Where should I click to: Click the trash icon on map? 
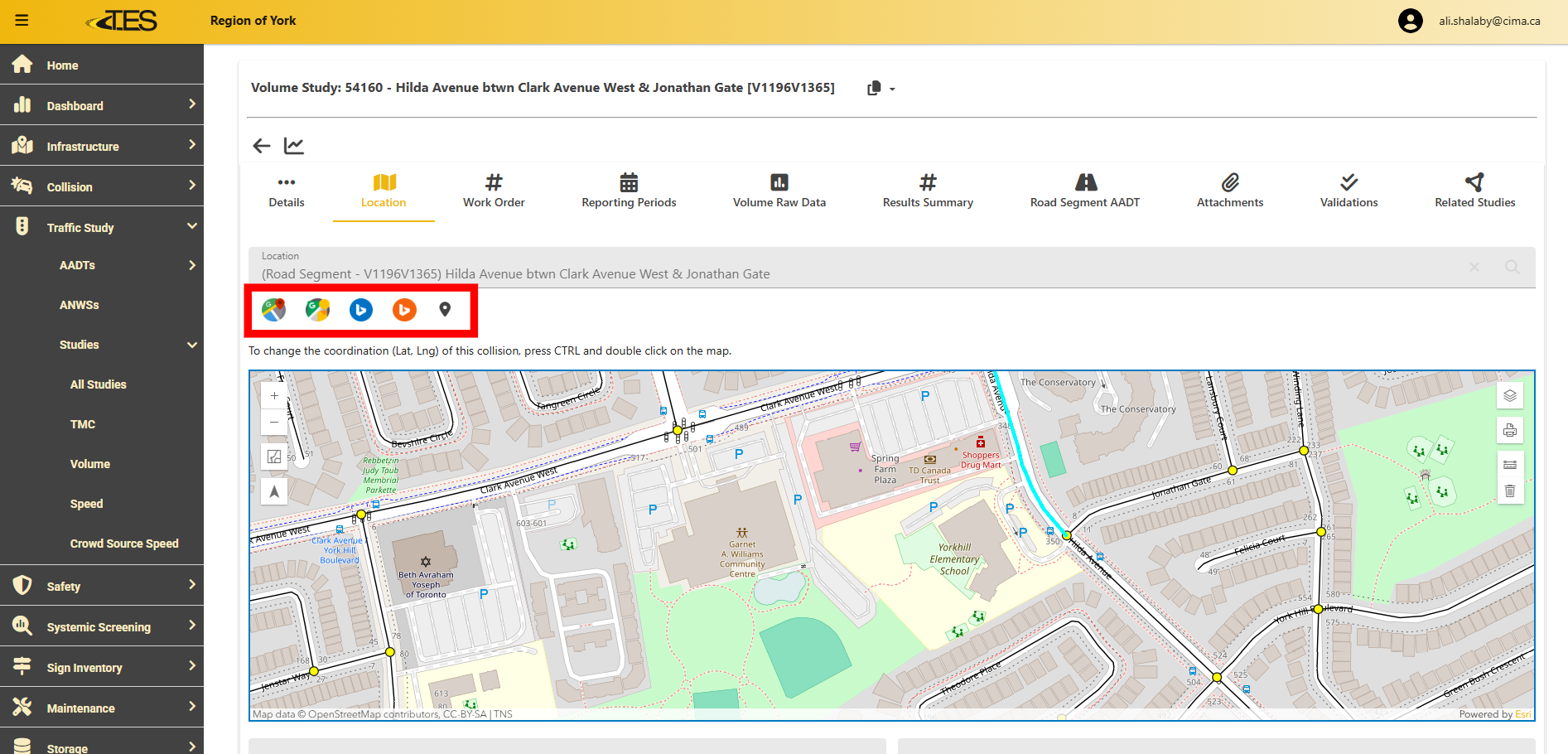pyautogui.click(x=1510, y=491)
